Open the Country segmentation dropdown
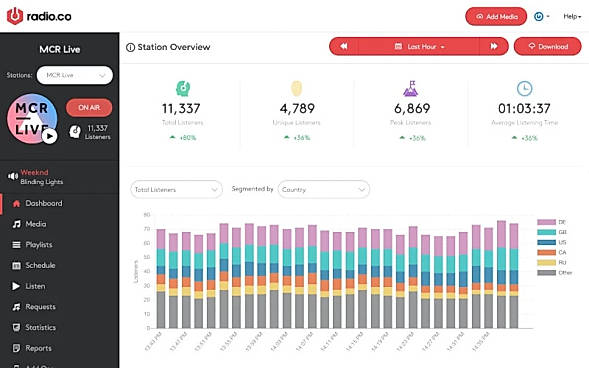 [x=323, y=190]
